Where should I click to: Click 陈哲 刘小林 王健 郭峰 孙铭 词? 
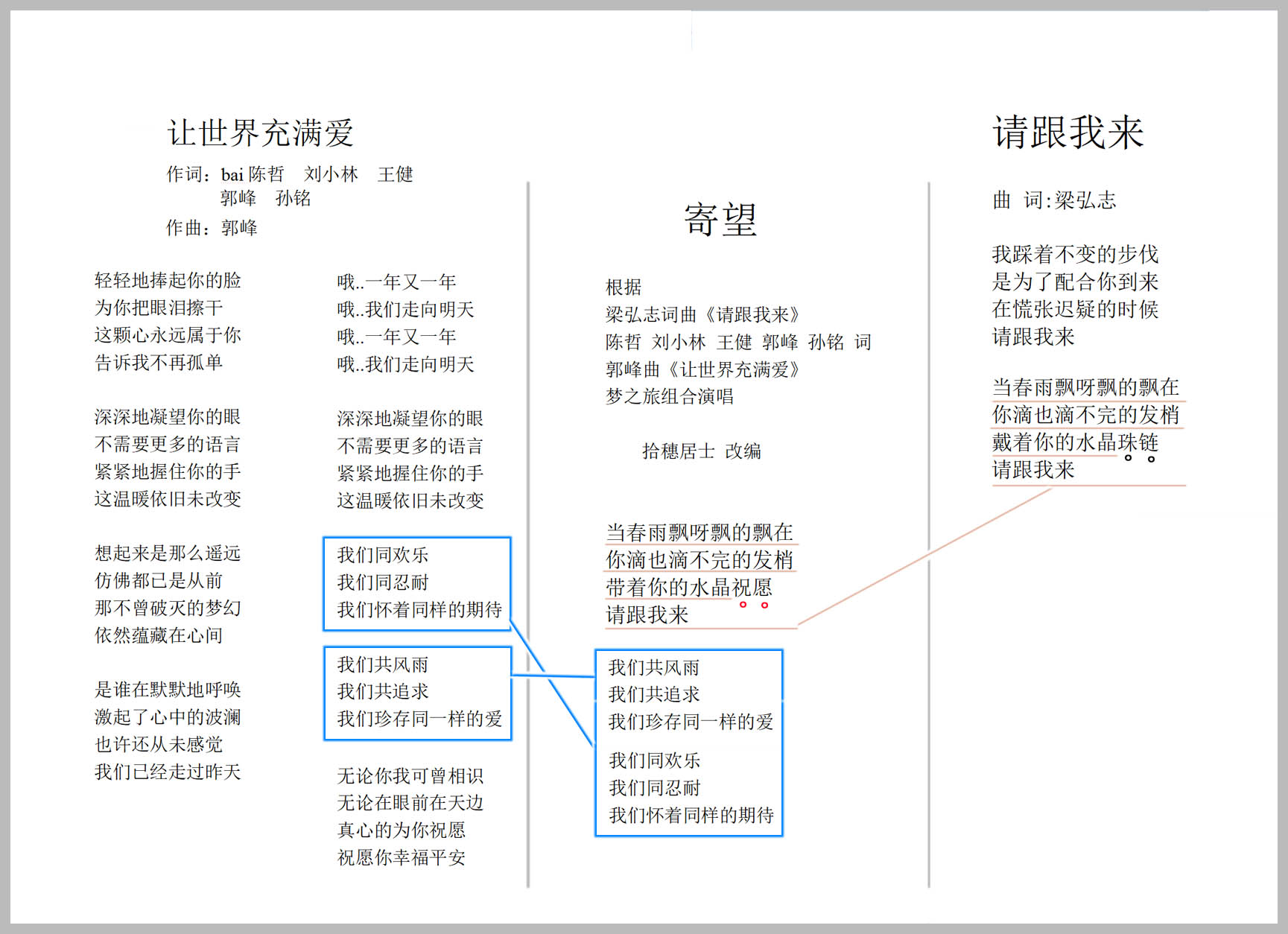pyautogui.click(x=738, y=342)
